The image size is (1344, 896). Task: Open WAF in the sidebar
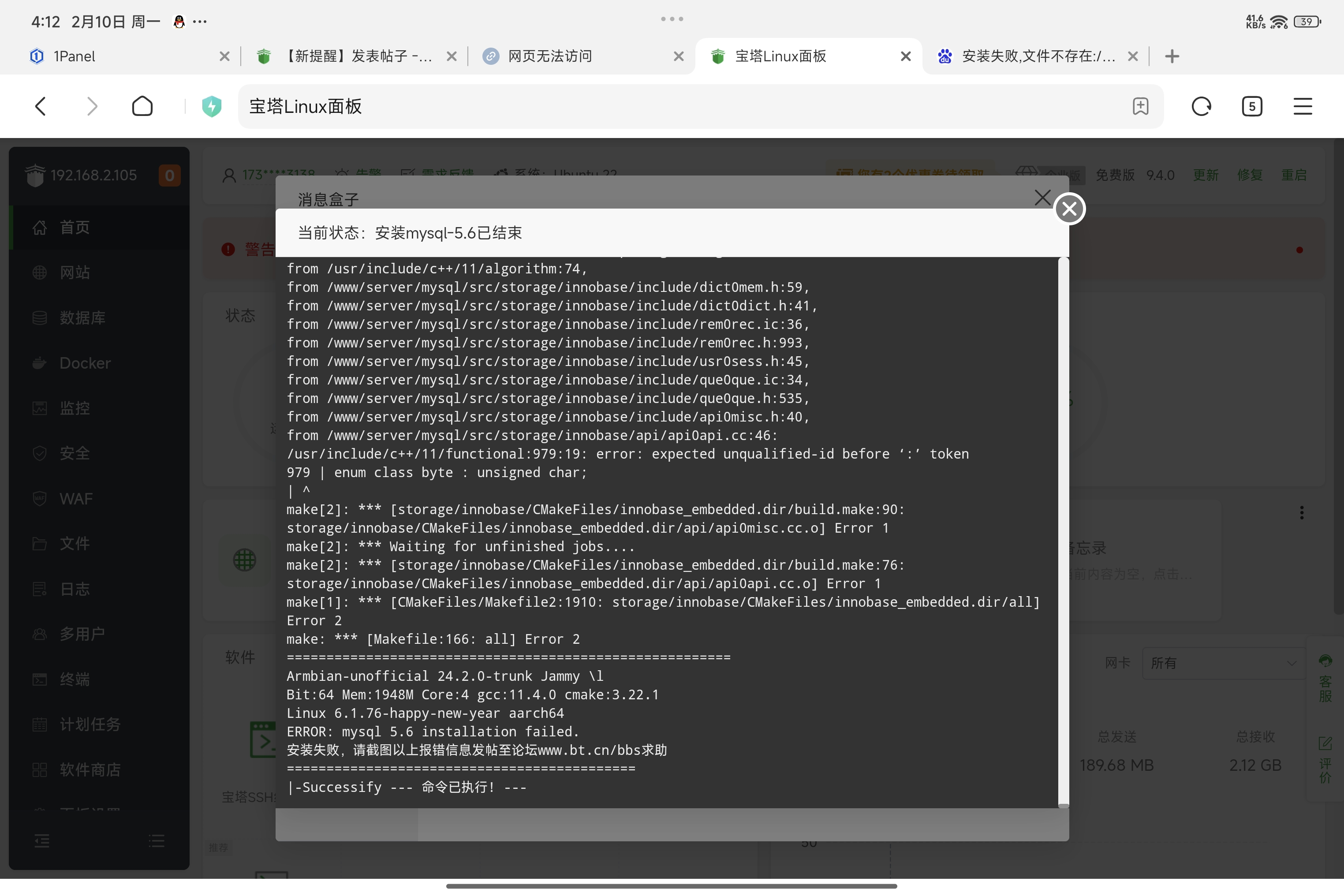pos(99,498)
